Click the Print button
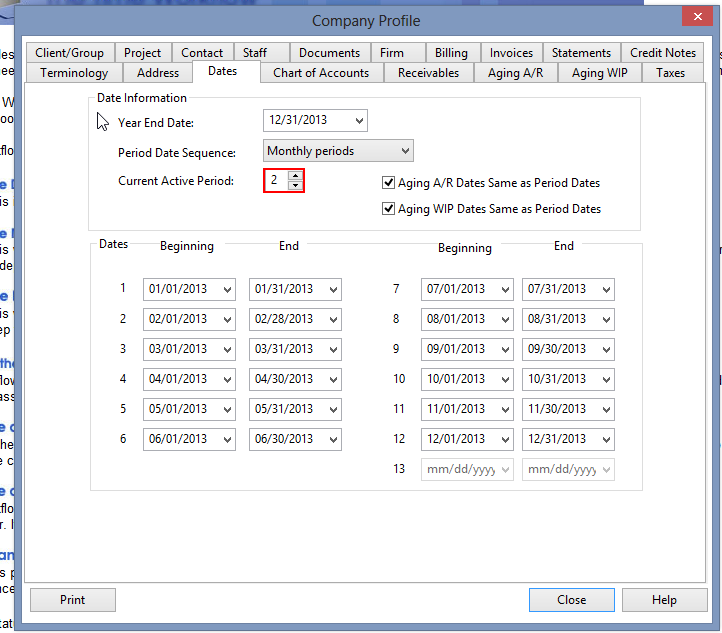The height and width of the screenshot is (633, 722). coord(72,600)
